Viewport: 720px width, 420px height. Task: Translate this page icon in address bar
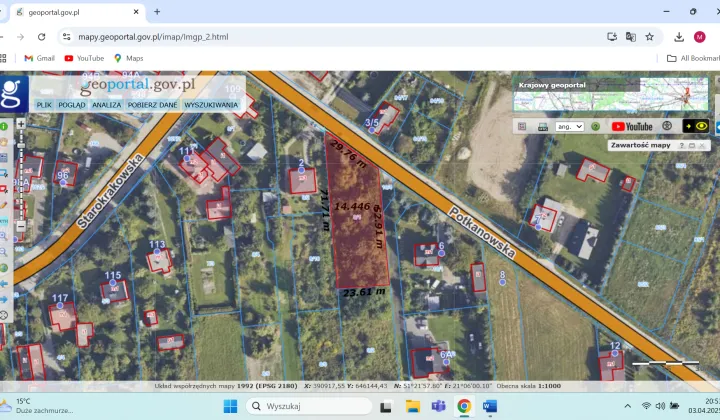(631, 37)
